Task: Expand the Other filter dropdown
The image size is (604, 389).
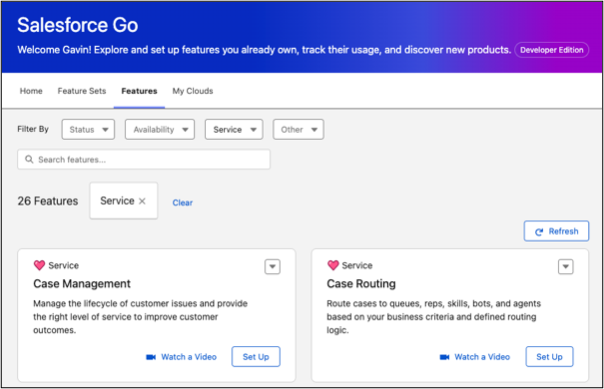Action: pyautogui.click(x=299, y=129)
